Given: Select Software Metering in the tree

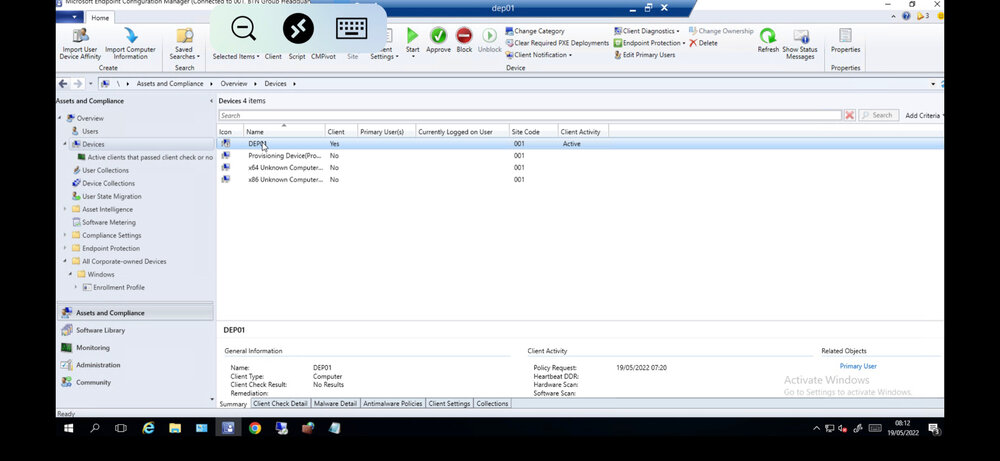Looking at the screenshot, I should click(108, 222).
